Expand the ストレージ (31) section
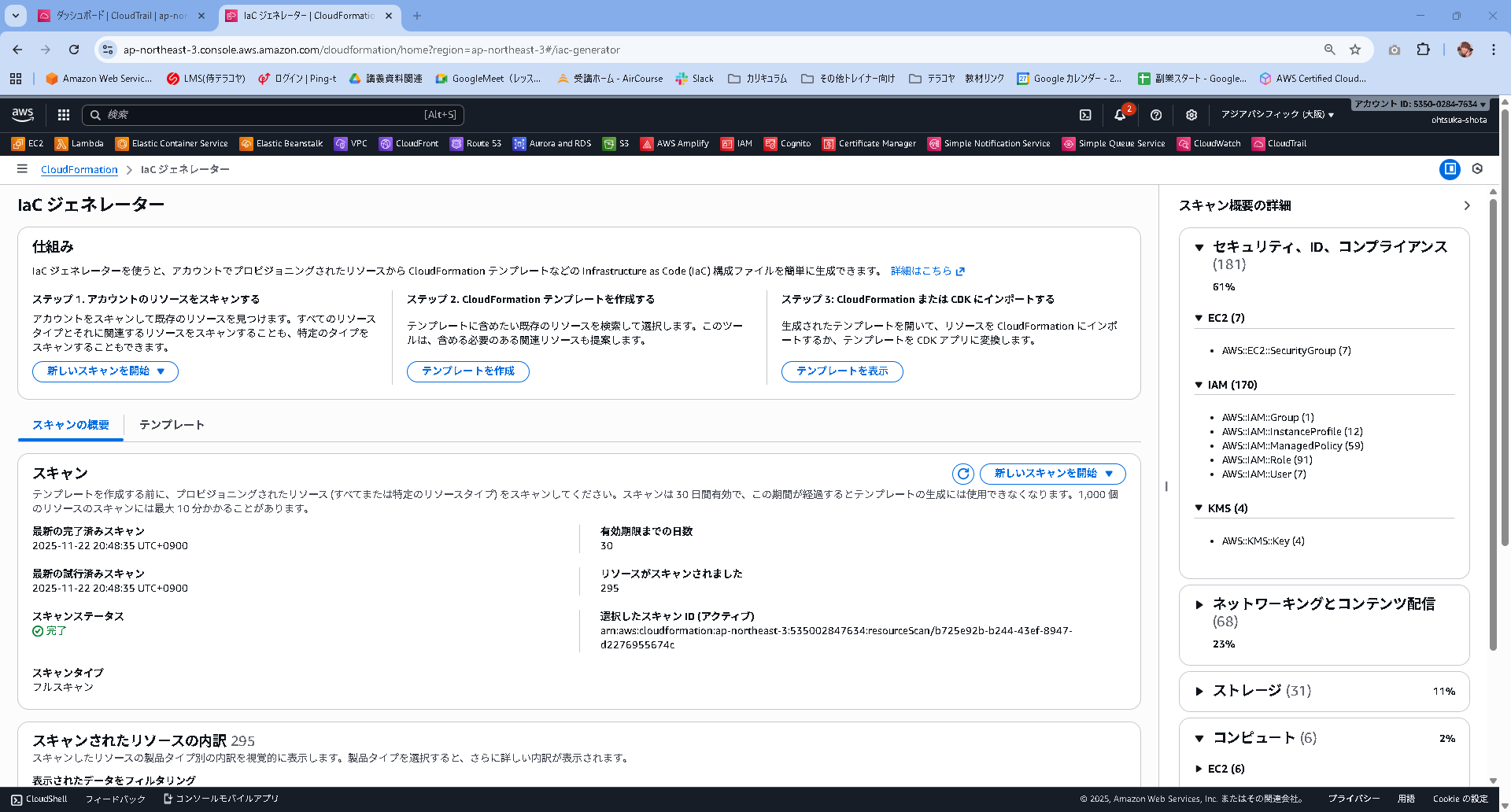This screenshot has height=812, width=1511. click(x=1199, y=691)
